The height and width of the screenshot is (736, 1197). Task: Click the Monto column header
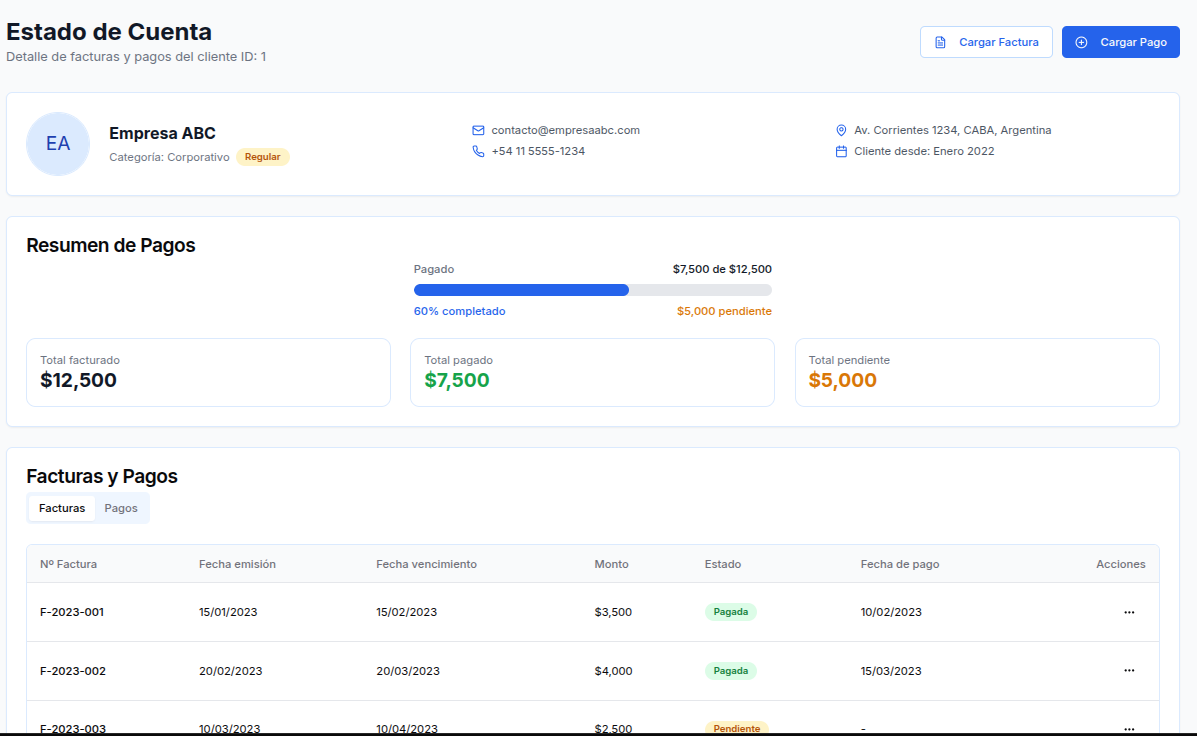click(611, 564)
